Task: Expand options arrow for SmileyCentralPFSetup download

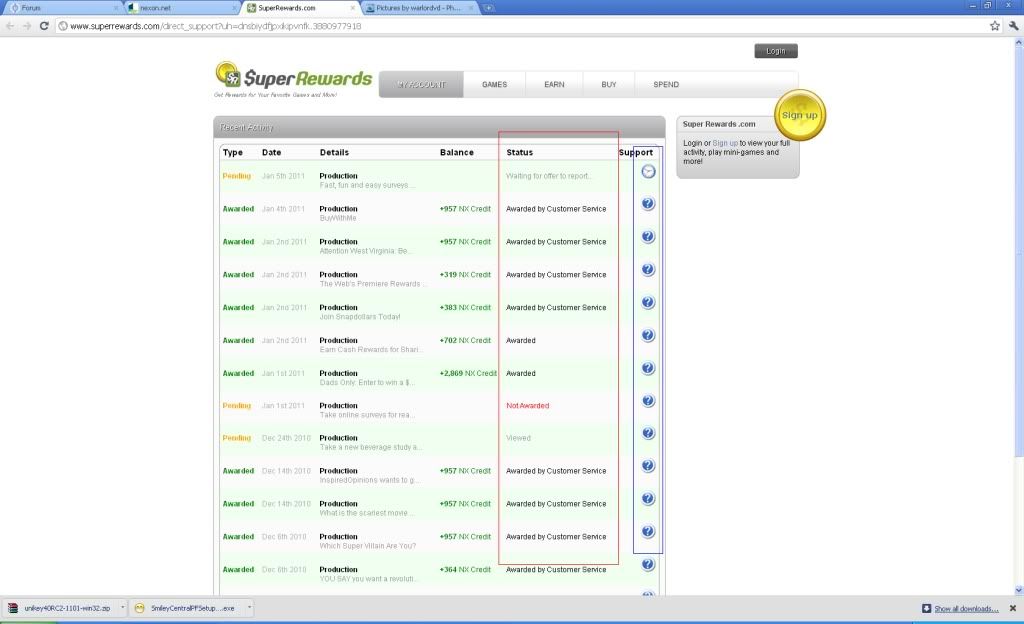Action: (249, 608)
